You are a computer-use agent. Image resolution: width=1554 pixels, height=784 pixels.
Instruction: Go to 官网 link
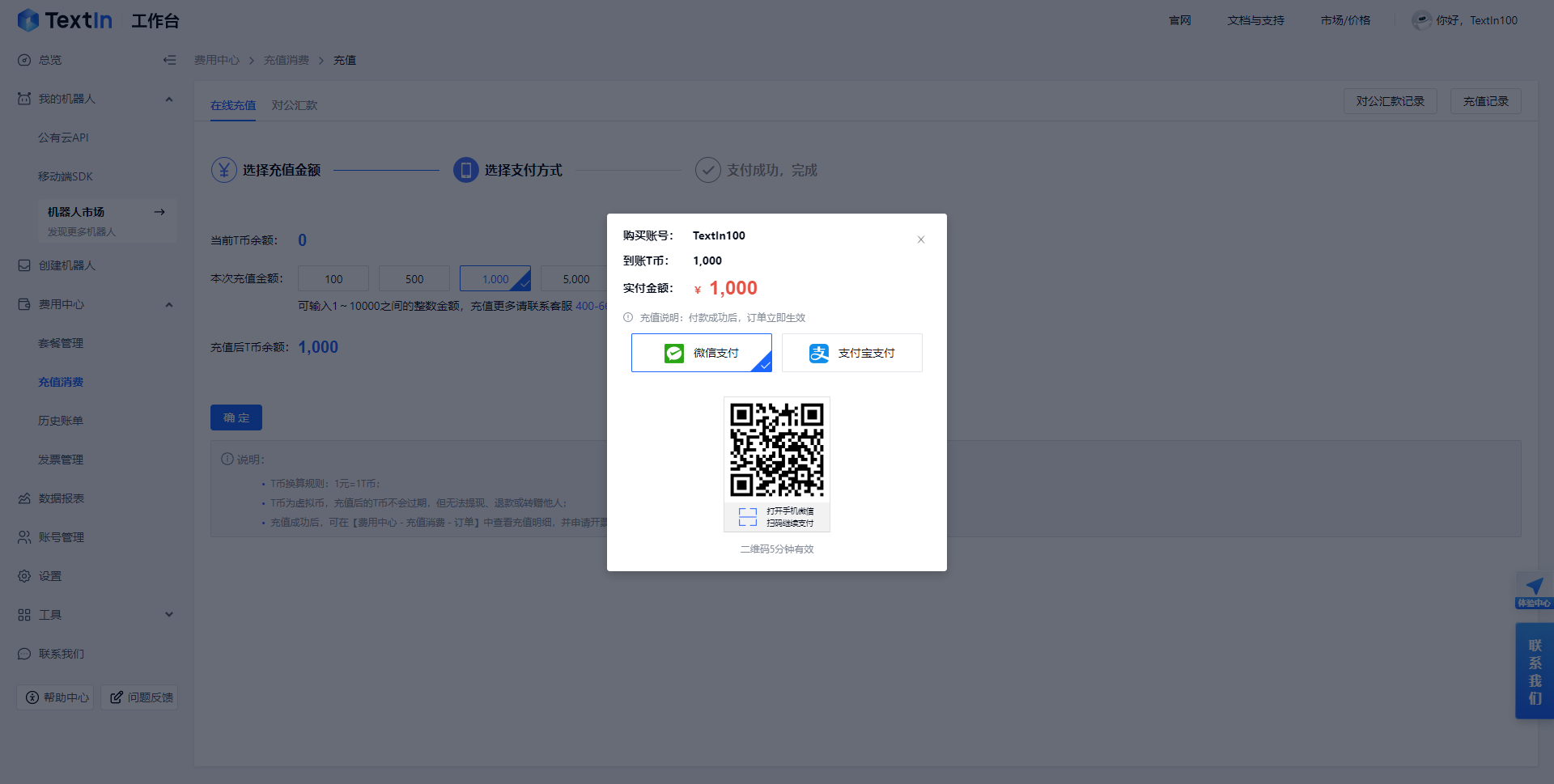[x=1180, y=20]
